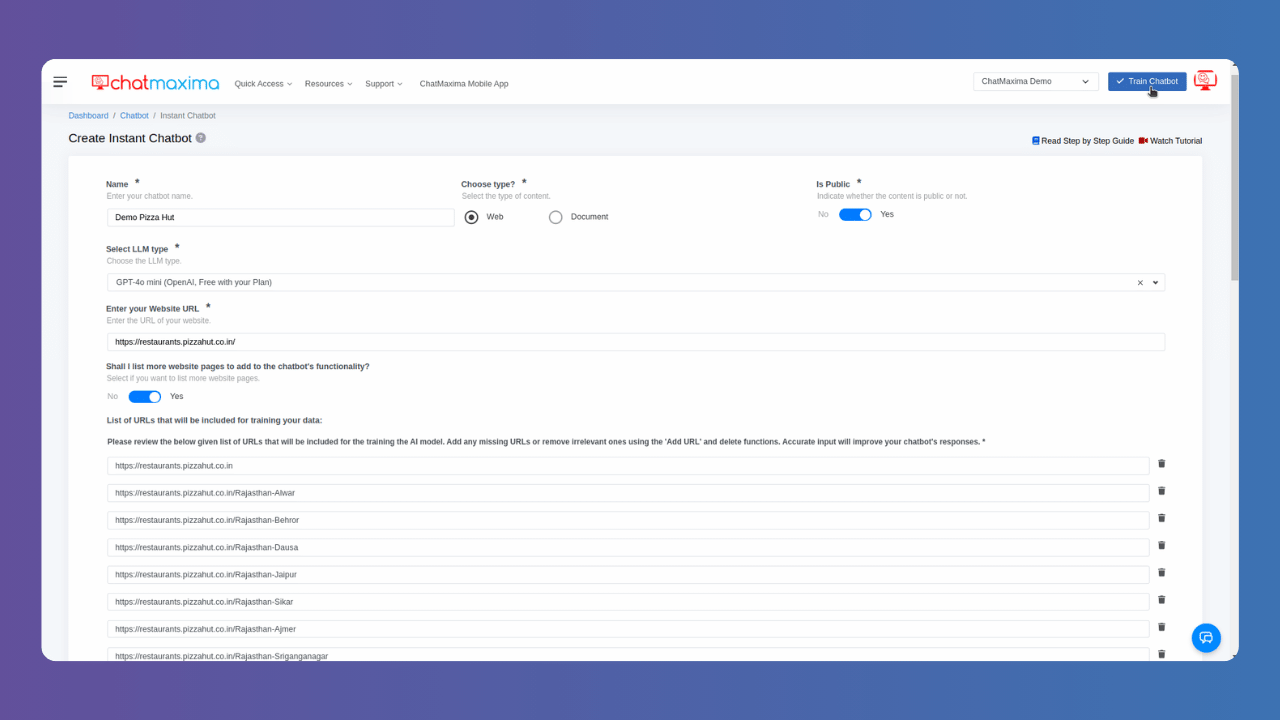
Task: Open the user avatar icon
Action: 1205,81
